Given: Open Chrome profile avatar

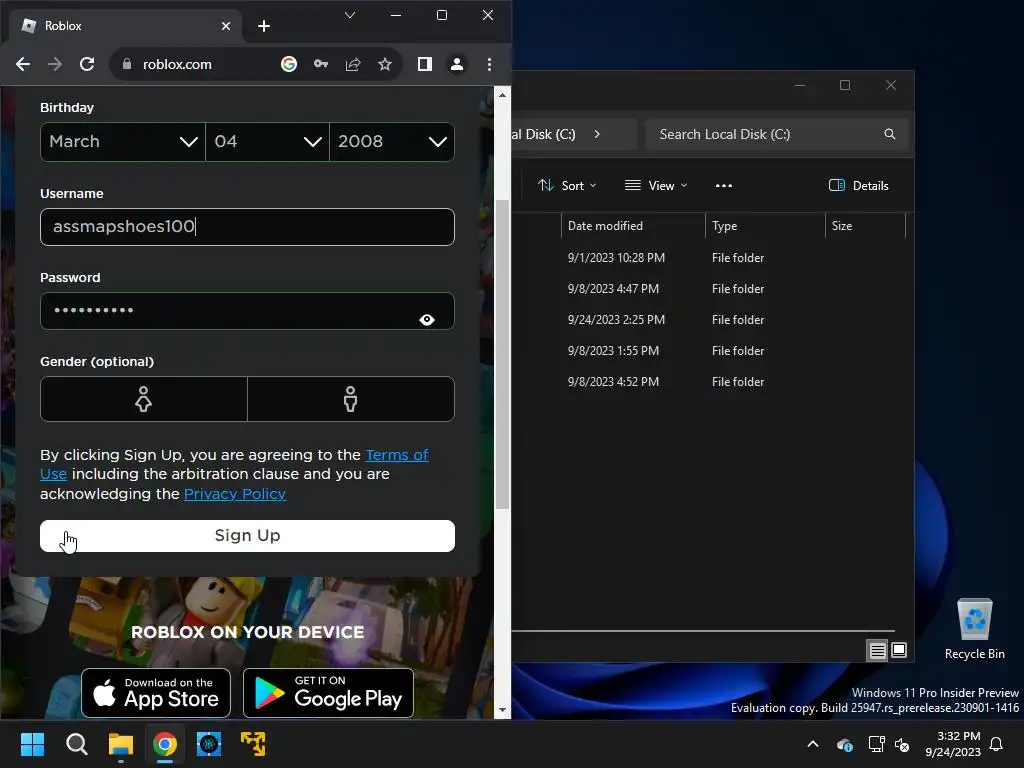Looking at the screenshot, I should (x=456, y=64).
